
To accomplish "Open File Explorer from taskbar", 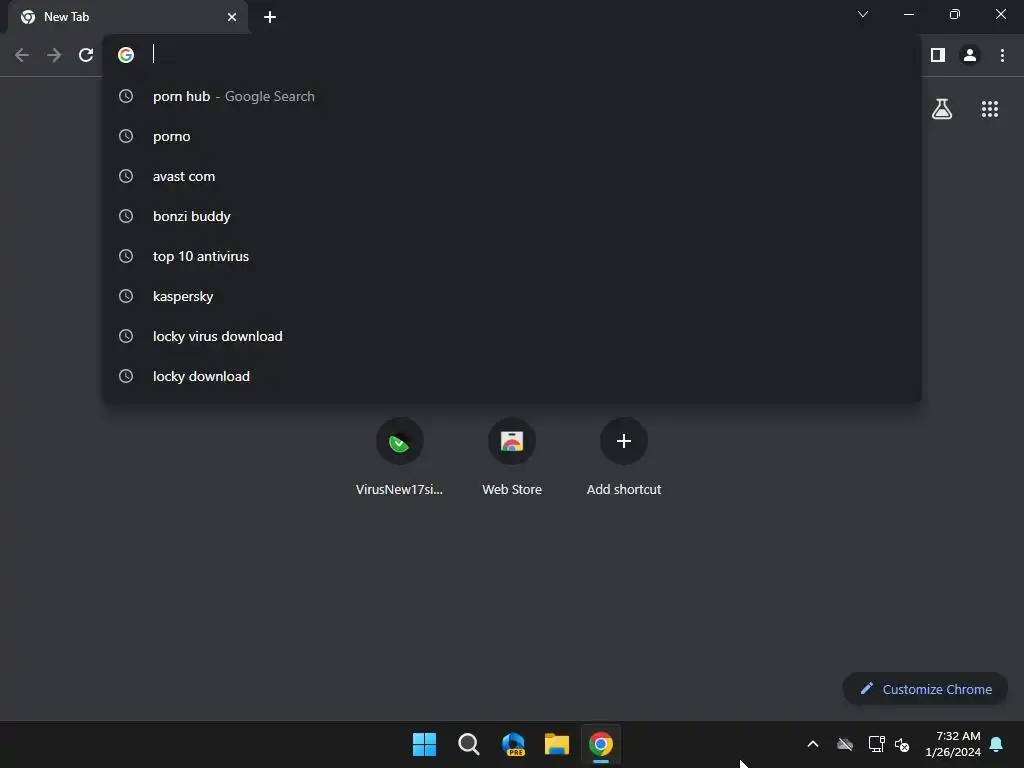I will pyautogui.click(x=557, y=744).
